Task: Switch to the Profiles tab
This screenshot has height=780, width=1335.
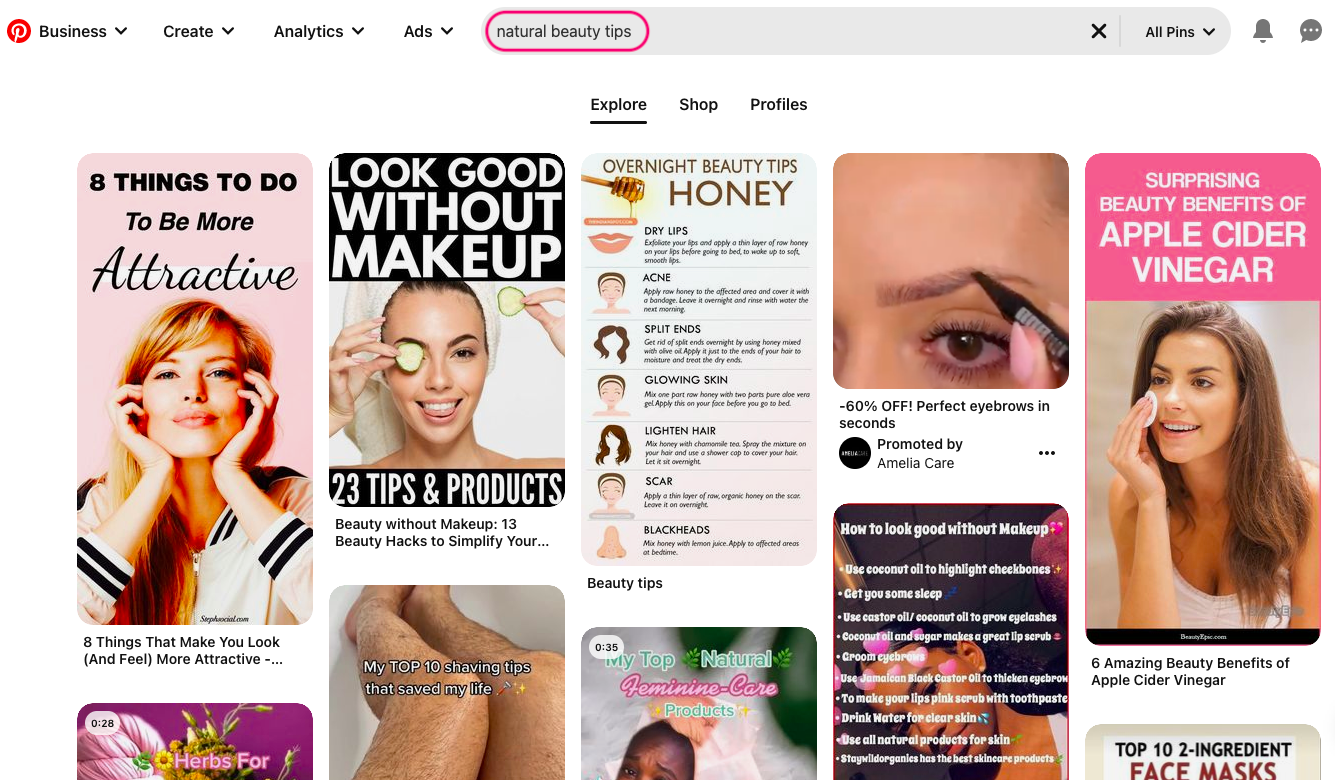Action: 778,104
